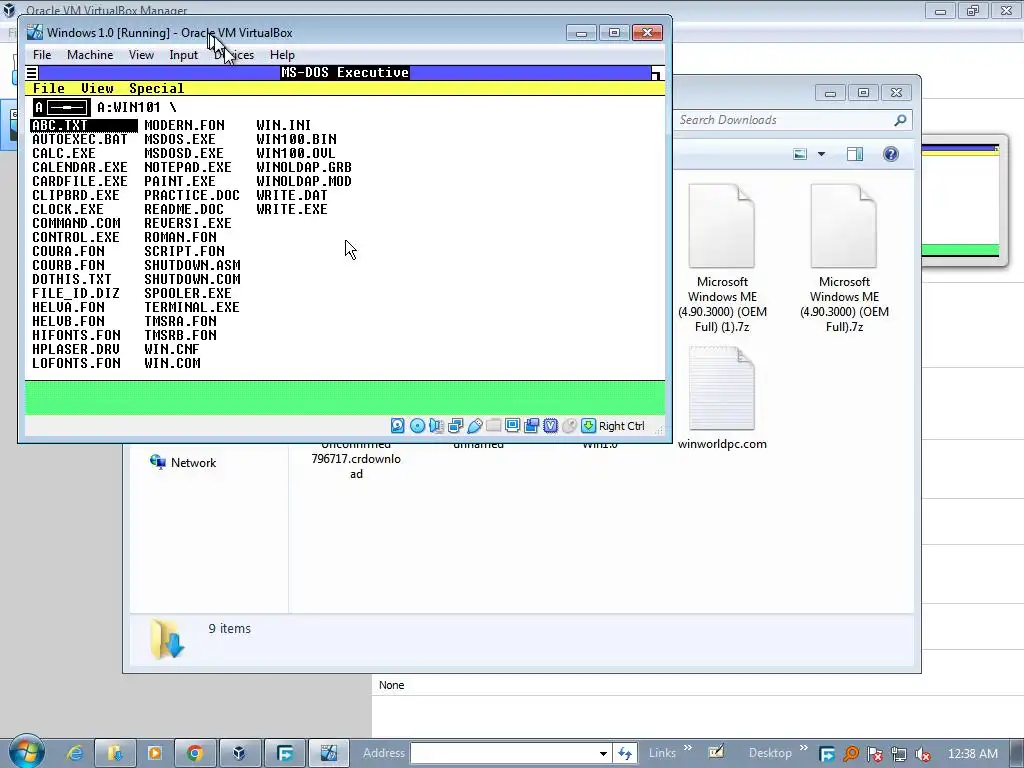Image resolution: width=1024 pixels, height=768 pixels.
Task: Click the VirtualBox Manager taskbar button
Action: tap(238, 753)
